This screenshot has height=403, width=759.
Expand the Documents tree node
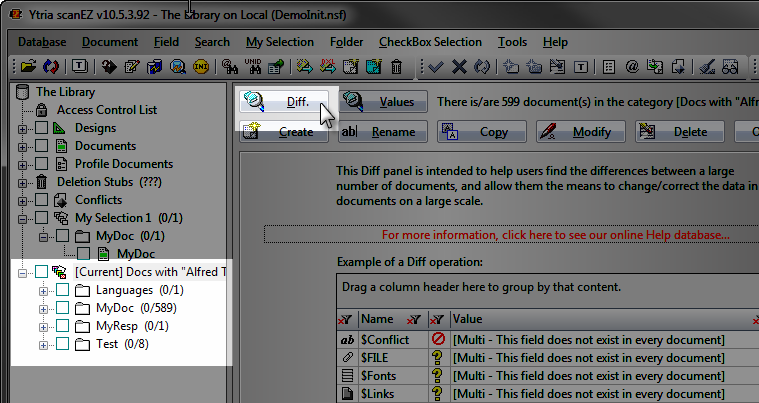tap(22, 146)
